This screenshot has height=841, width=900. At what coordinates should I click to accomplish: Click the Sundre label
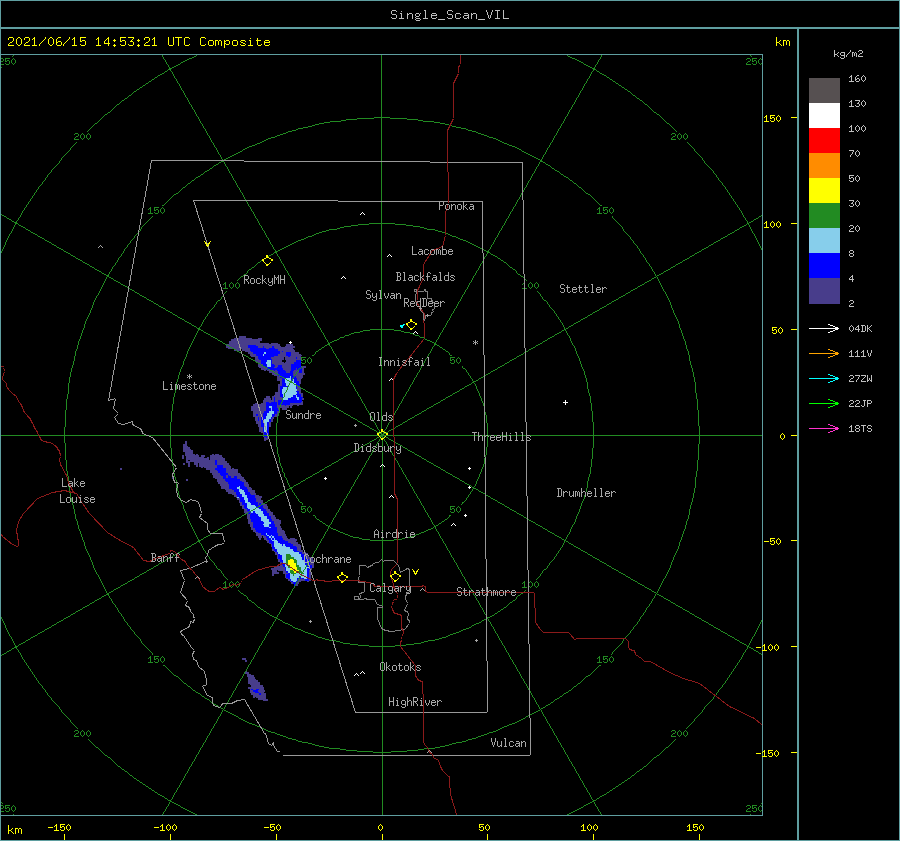coord(303,415)
